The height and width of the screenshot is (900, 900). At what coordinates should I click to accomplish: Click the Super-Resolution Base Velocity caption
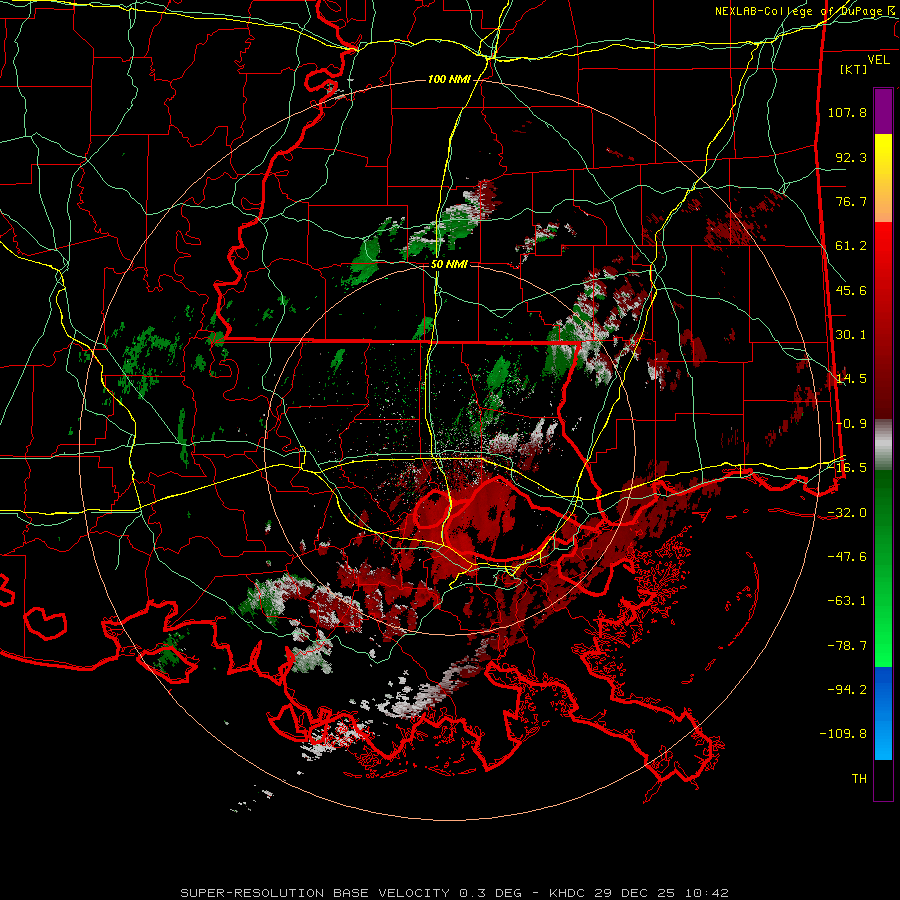[x=455, y=893]
